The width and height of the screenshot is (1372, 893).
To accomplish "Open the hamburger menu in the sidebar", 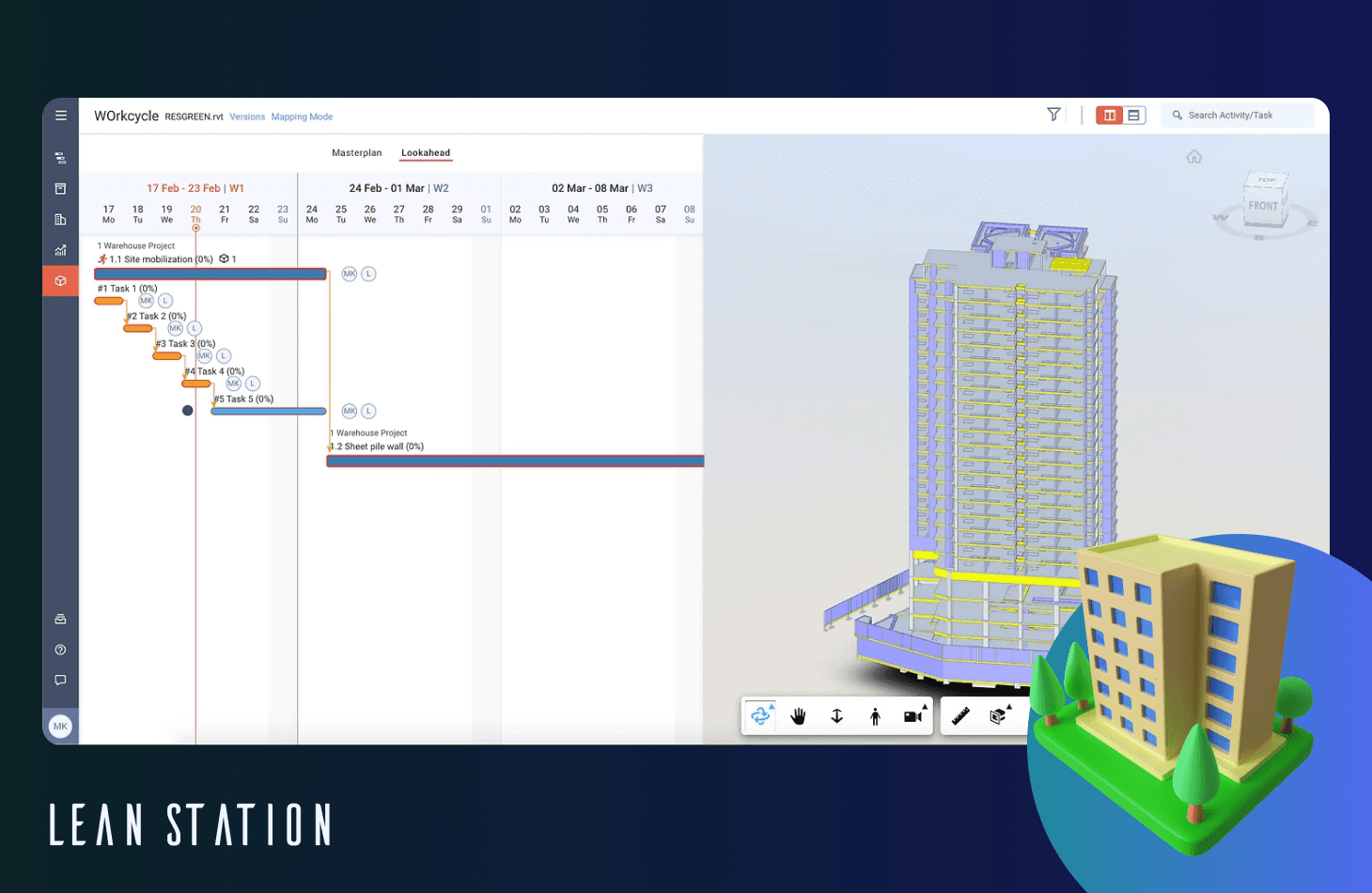I will (61, 116).
